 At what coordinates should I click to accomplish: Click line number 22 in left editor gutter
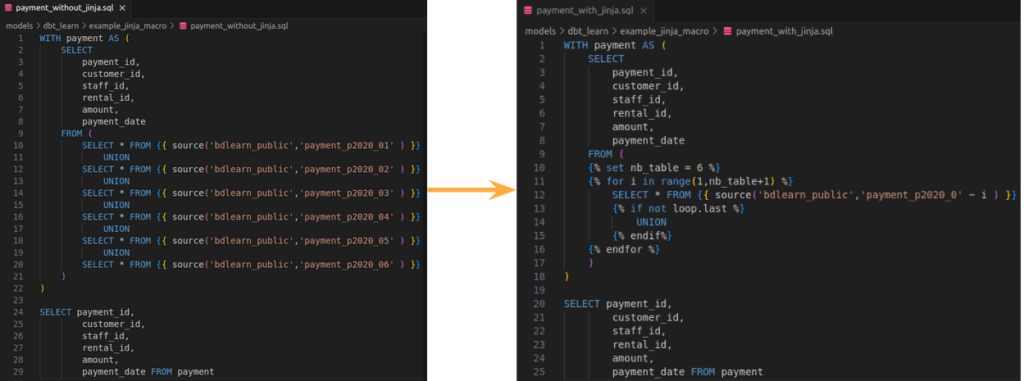click(18, 288)
